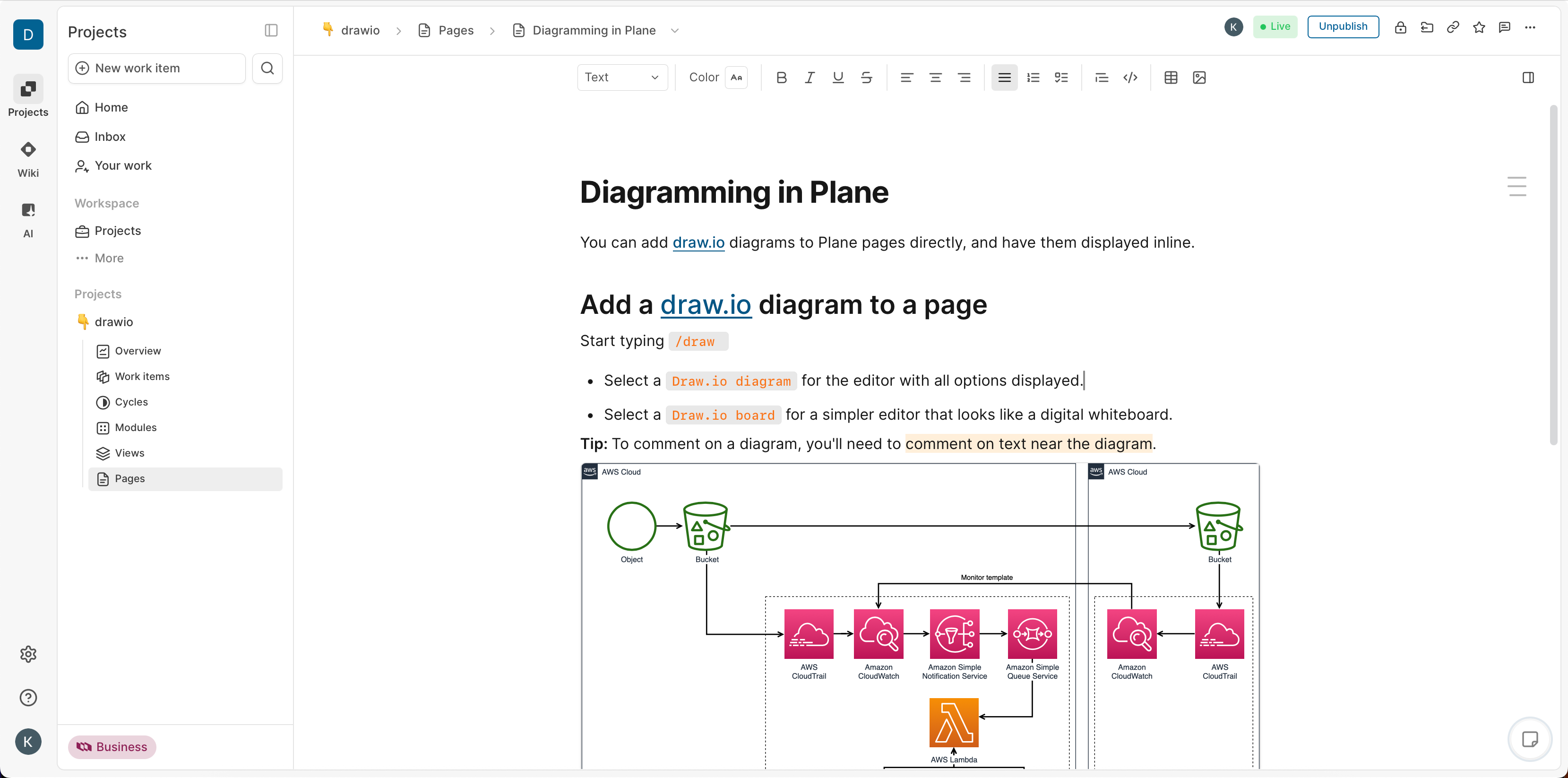
Task: Open the Cycles view for drawio
Action: coord(131,402)
